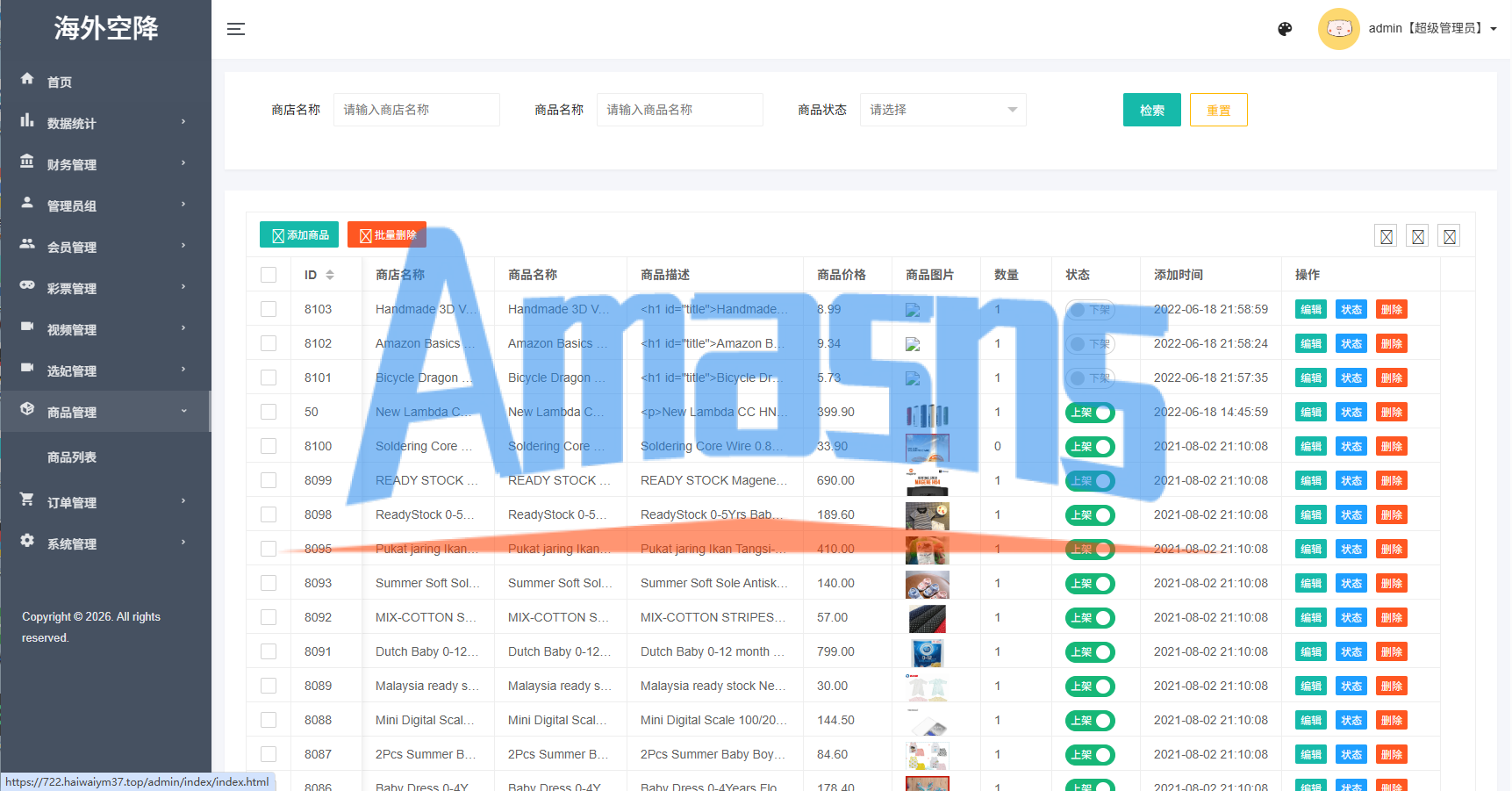Focus the 商店名称 input field

[417, 110]
